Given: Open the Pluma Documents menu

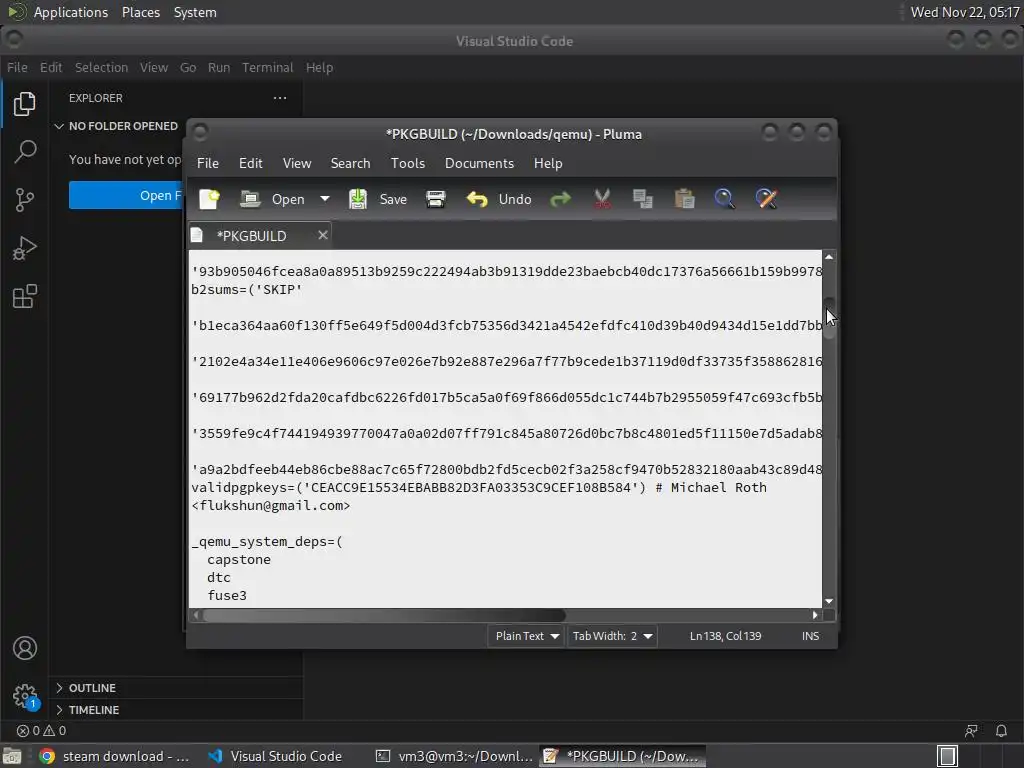Looking at the screenshot, I should 479,163.
